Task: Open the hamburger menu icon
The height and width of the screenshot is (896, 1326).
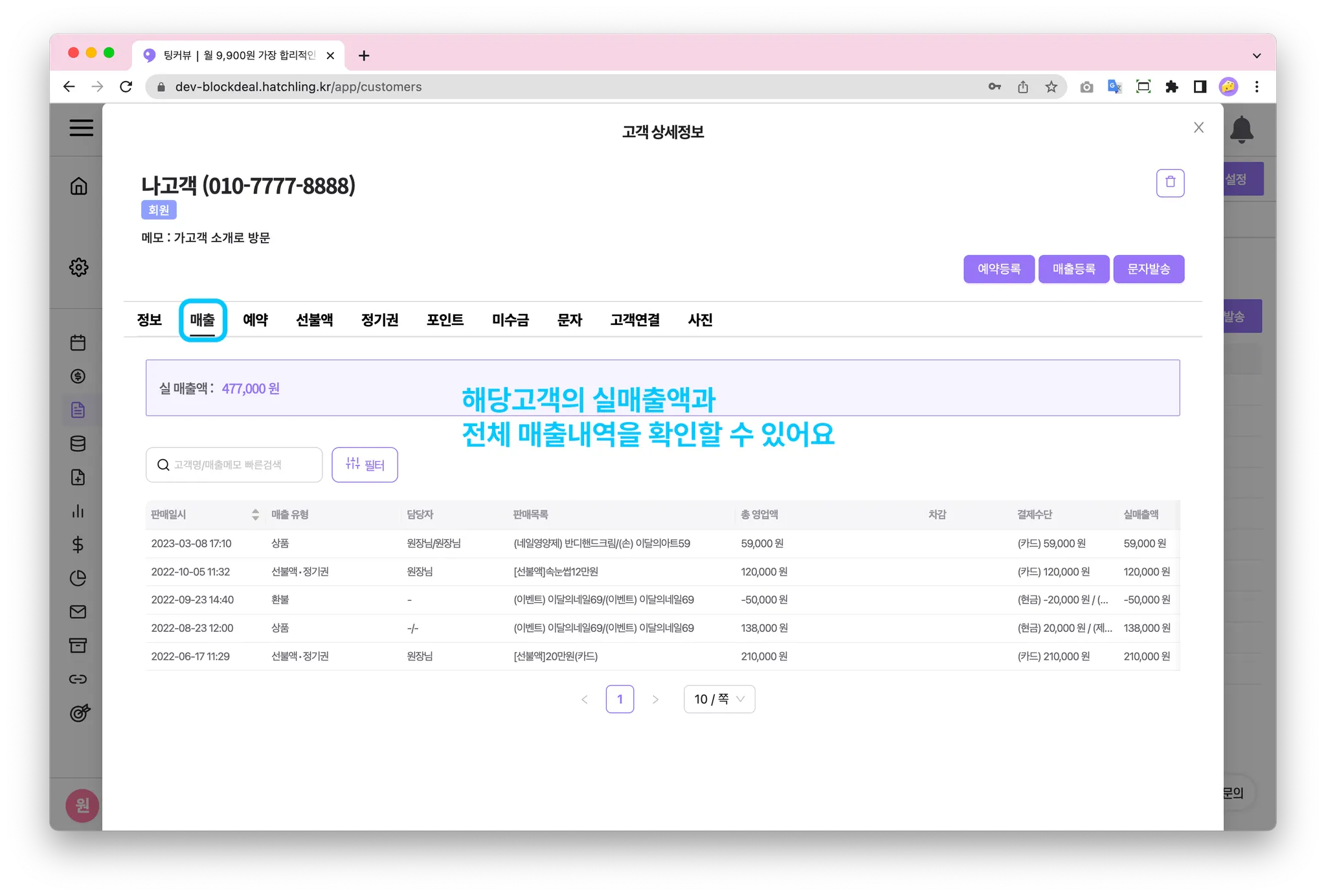Action: tap(82, 128)
